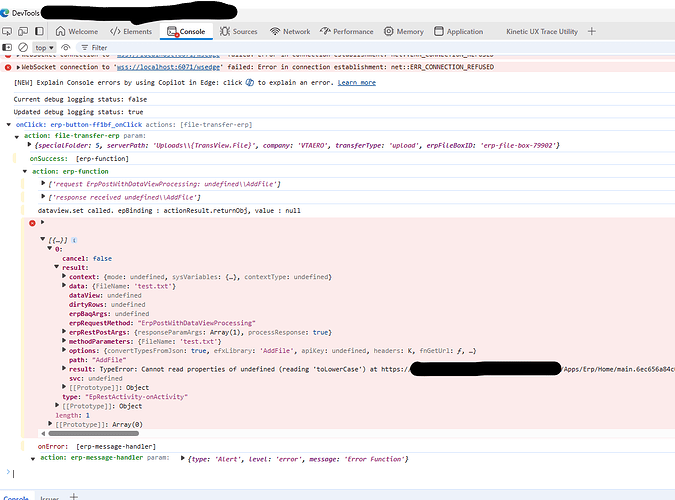Expand the data {FileName: 'test.txt'} property
Viewport: 675px width, 500px height.
[64, 285]
